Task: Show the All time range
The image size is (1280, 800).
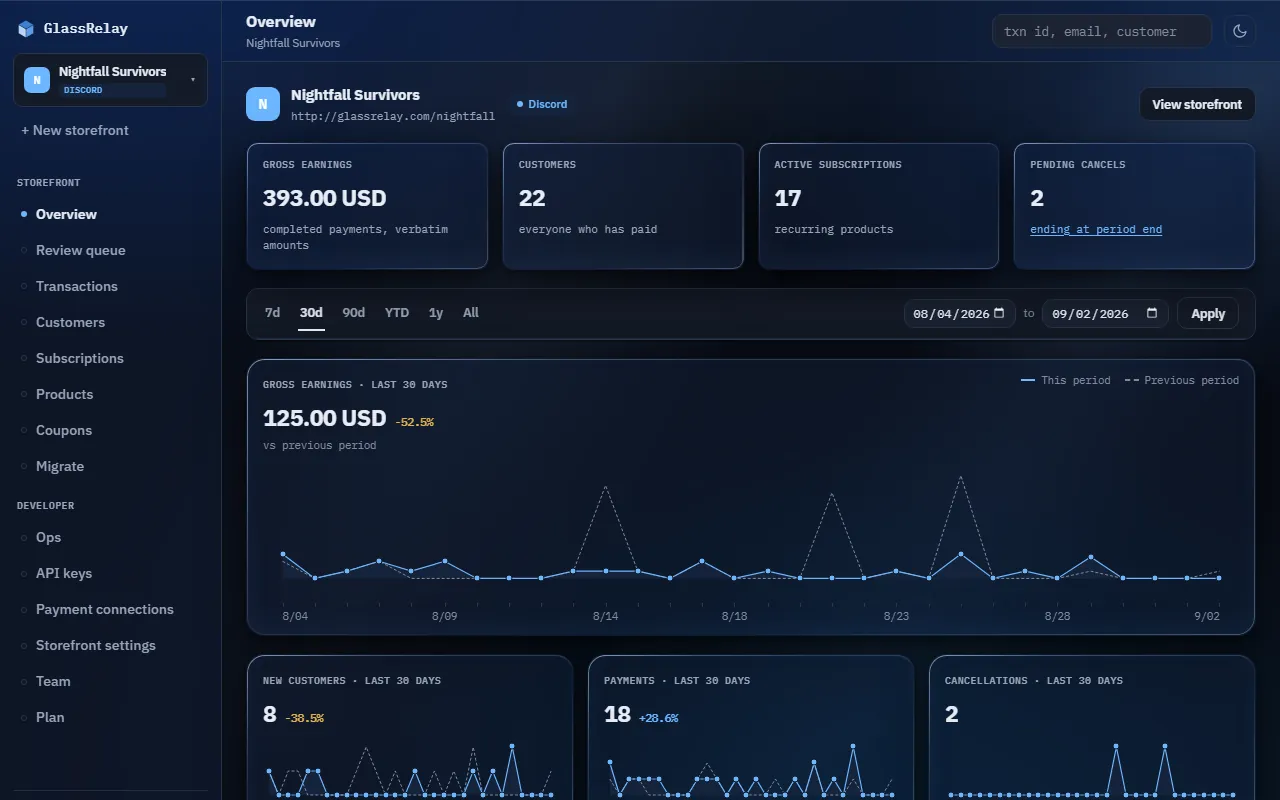Action: point(471,313)
